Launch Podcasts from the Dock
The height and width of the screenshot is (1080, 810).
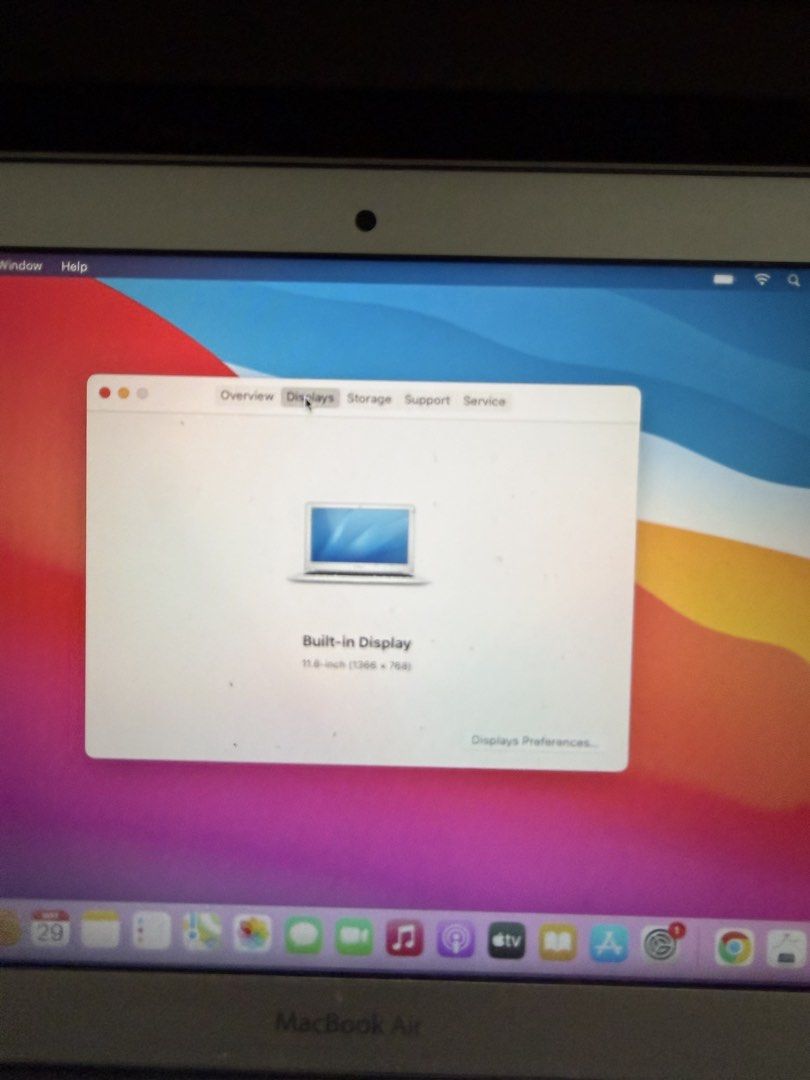click(455, 939)
